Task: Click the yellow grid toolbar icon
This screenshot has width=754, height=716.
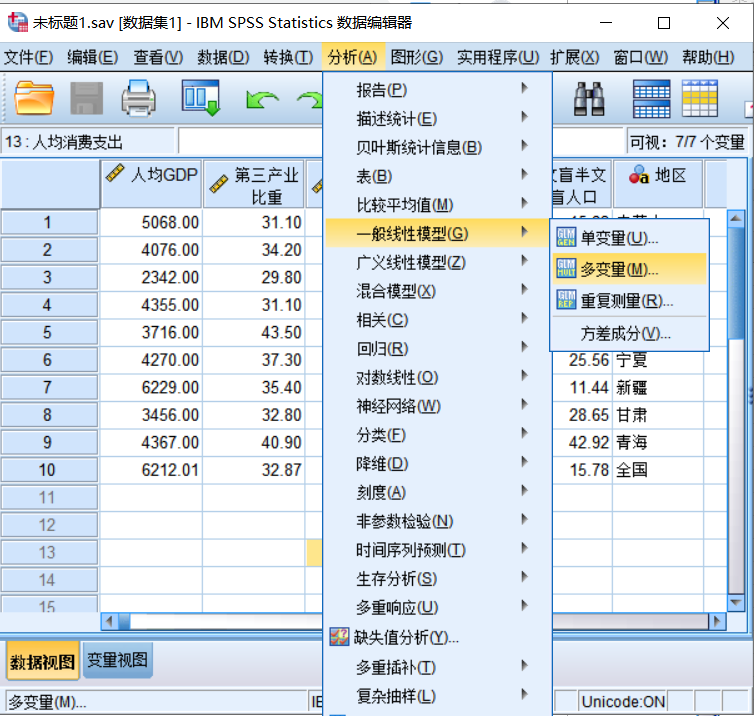Action: (x=700, y=99)
